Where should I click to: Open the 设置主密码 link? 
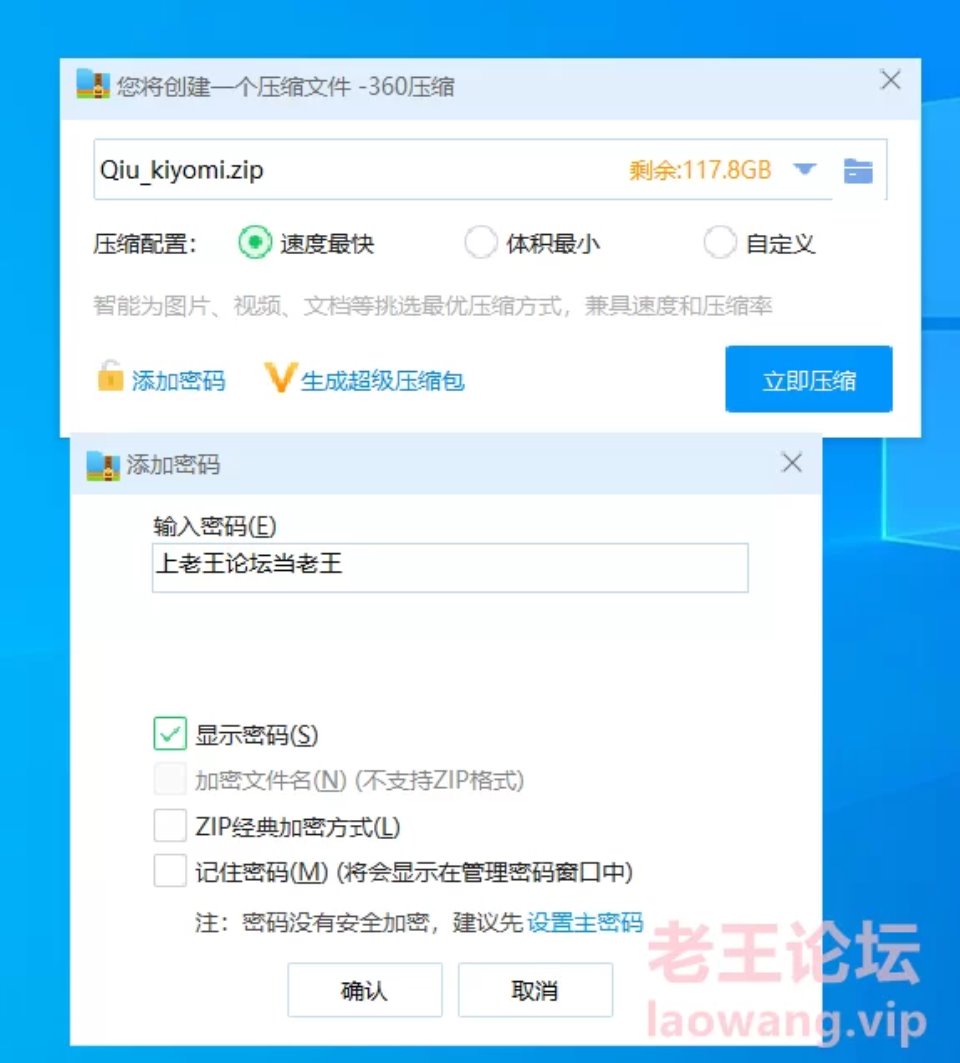585,923
